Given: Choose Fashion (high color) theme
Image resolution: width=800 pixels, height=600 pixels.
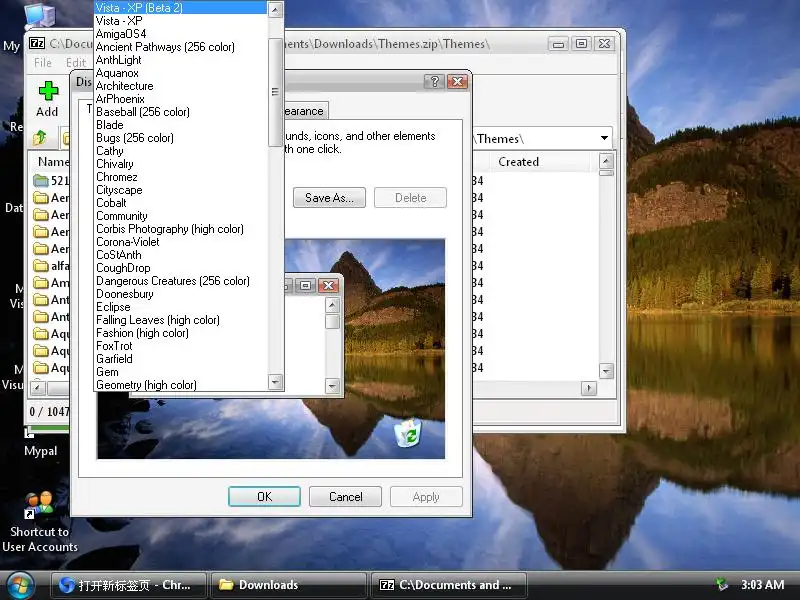Looking at the screenshot, I should 181,333.
